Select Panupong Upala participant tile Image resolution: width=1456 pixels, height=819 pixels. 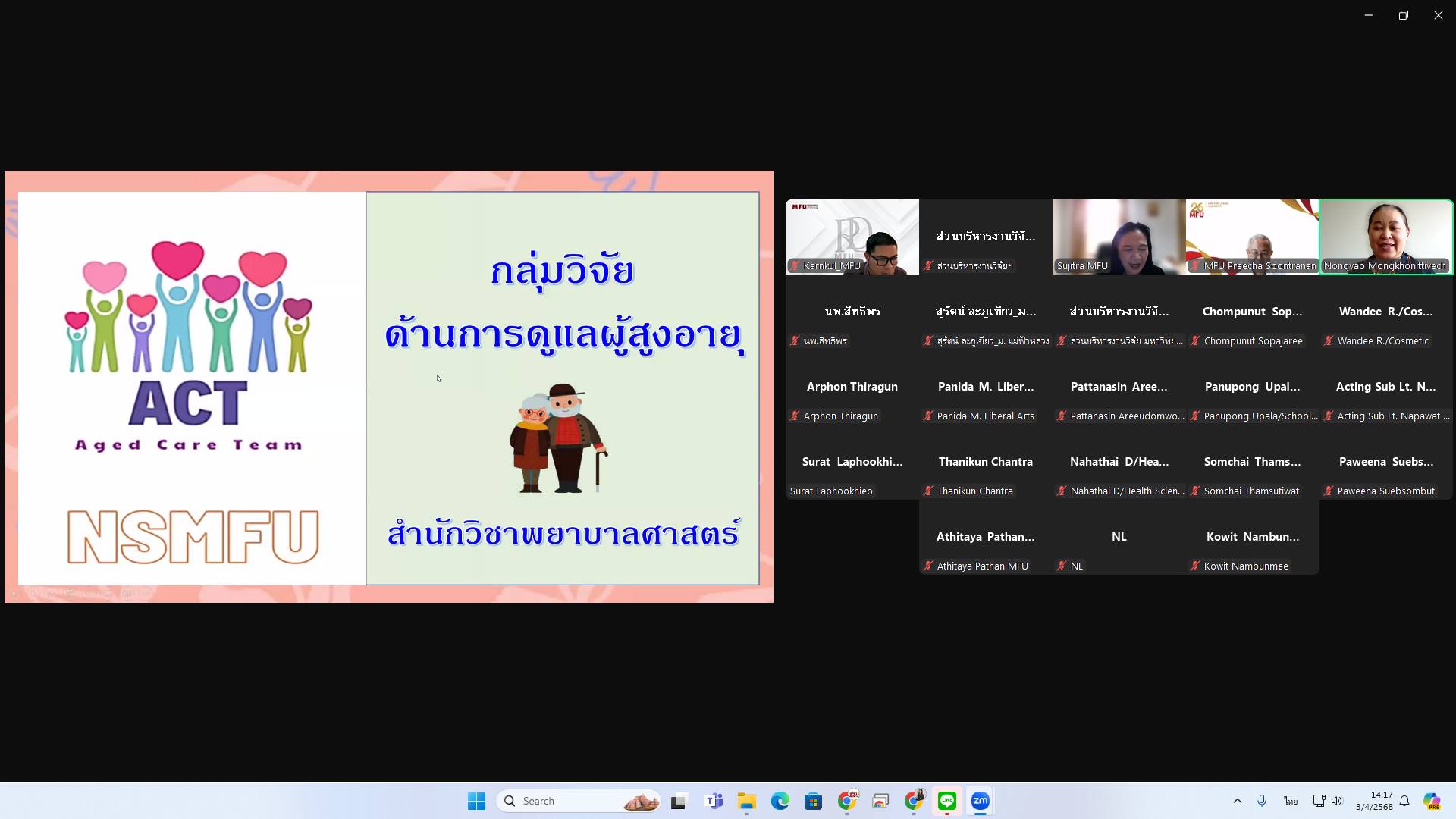tap(1253, 387)
